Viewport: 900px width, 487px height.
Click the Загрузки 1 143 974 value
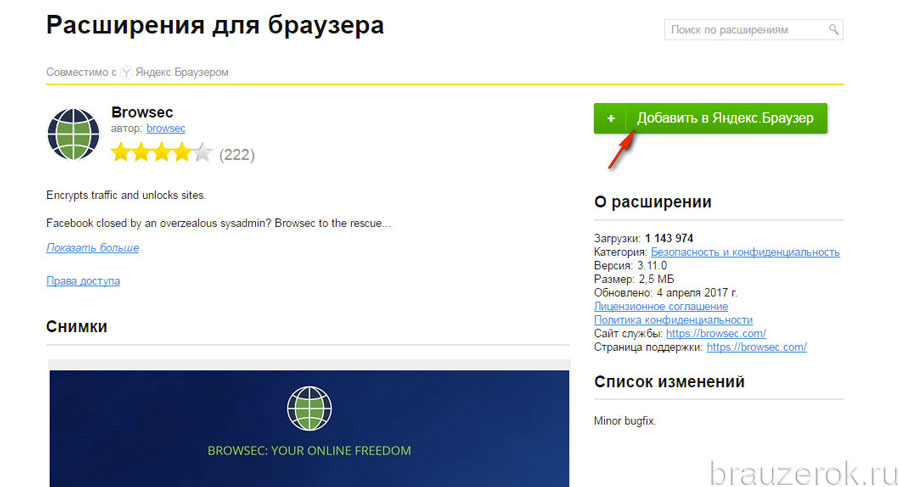669,238
